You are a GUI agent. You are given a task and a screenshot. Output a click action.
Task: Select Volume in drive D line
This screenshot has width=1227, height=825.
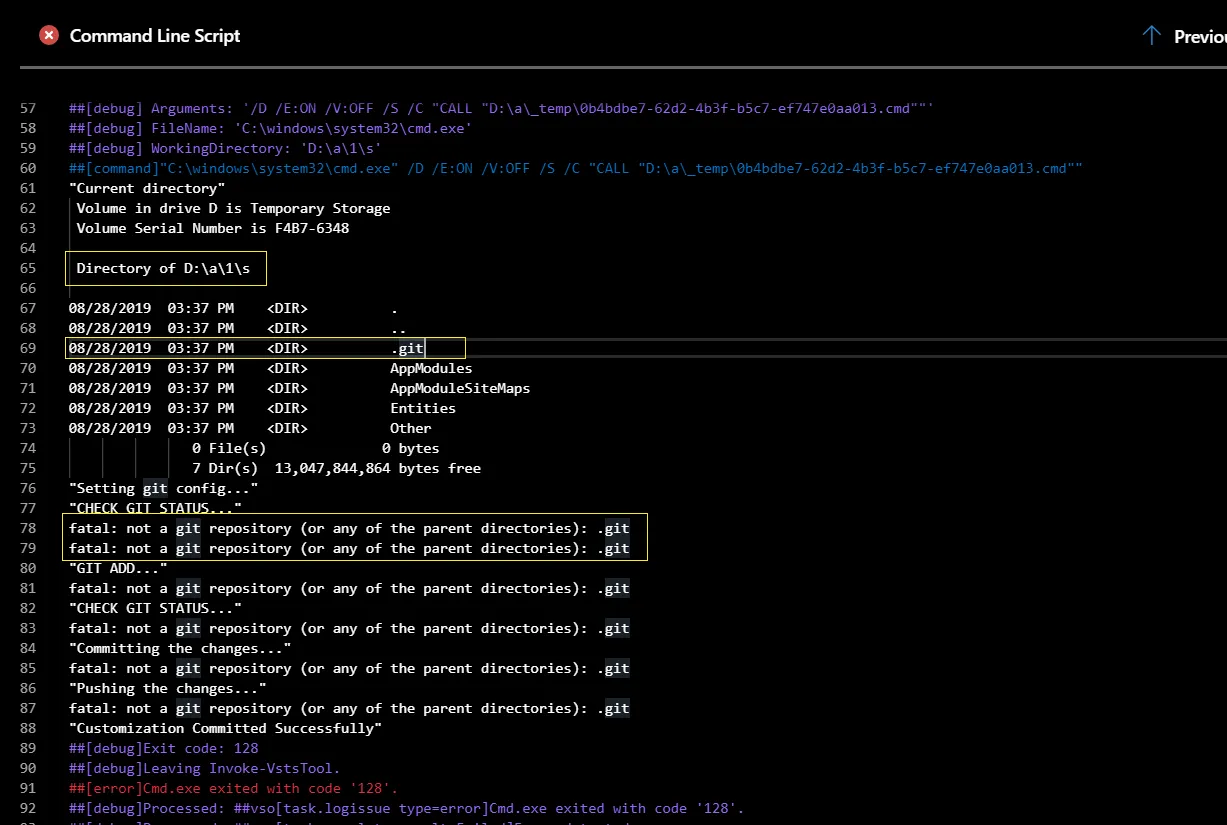point(233,208)
